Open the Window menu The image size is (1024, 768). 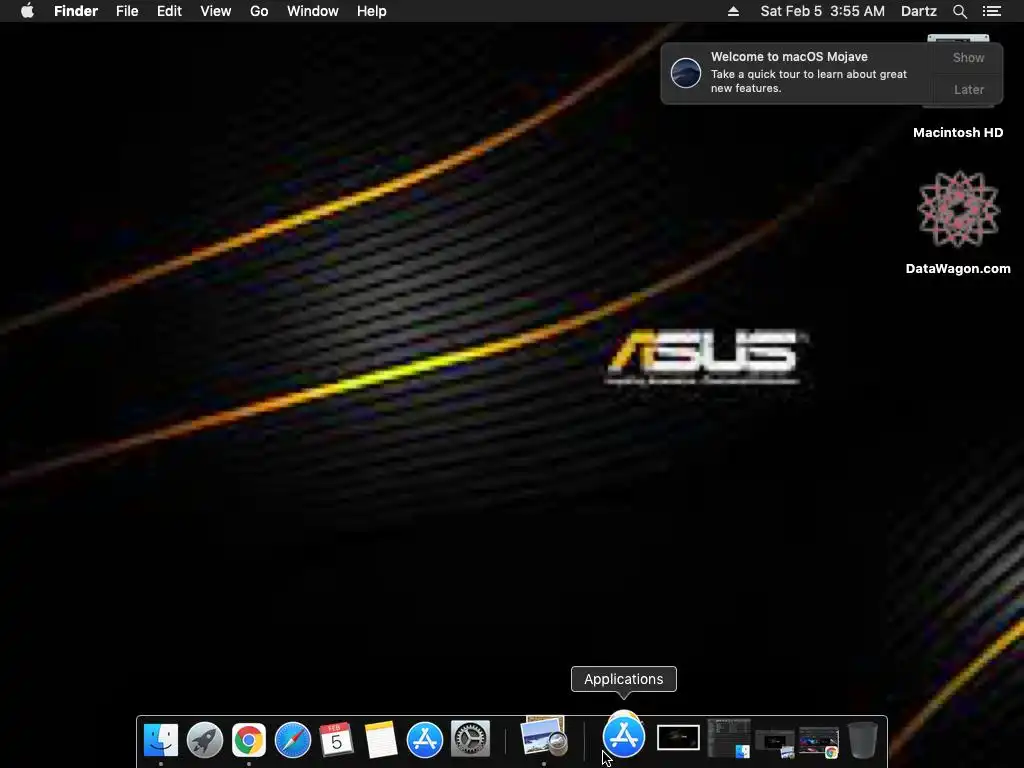click(x=313, y=11)
